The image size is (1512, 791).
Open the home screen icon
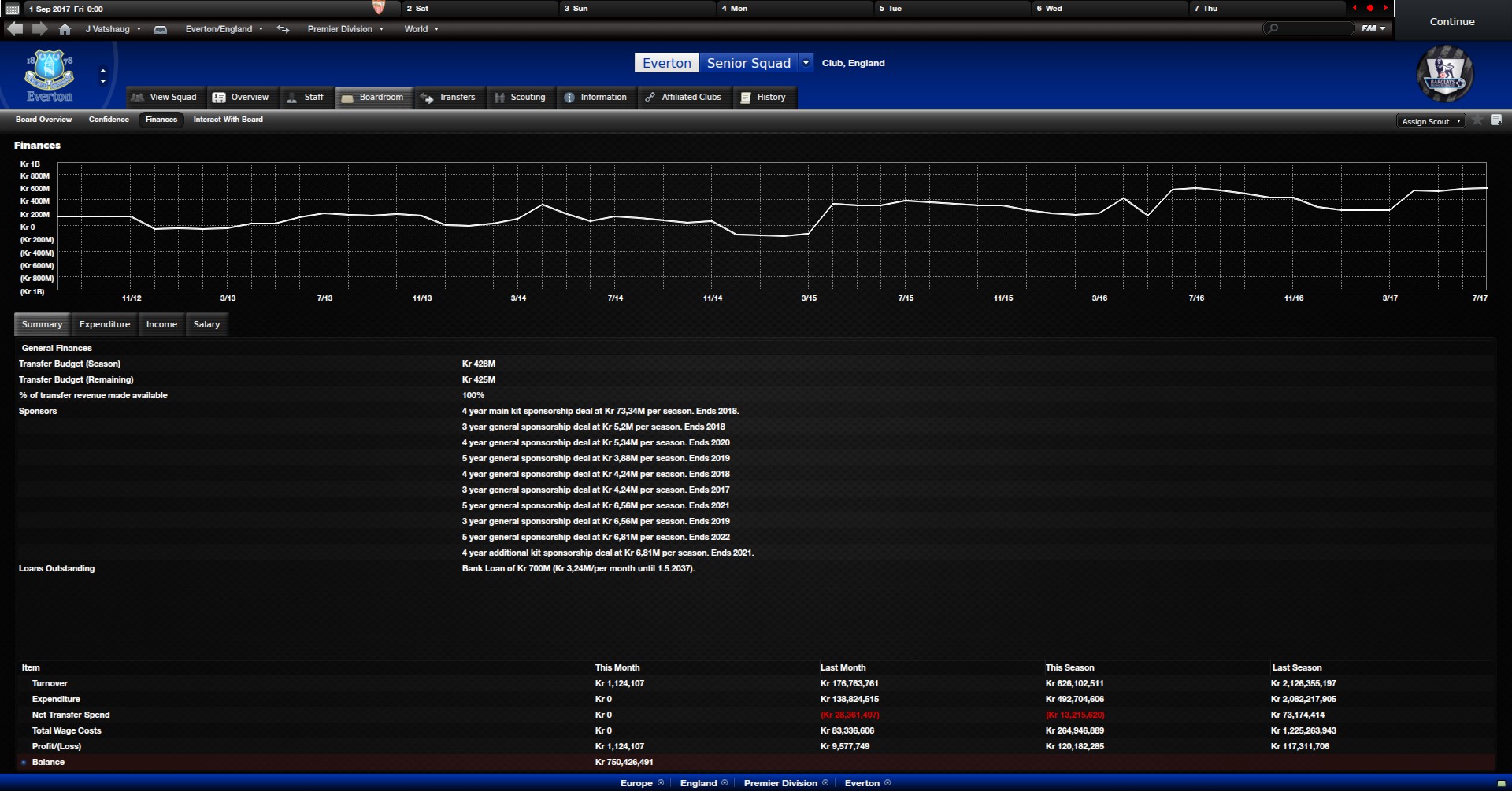(x=65, y=29)
